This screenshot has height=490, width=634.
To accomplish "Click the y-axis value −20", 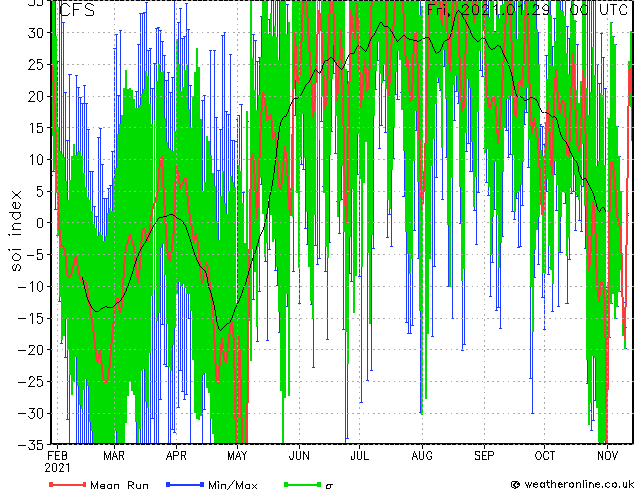I will 31,350.
